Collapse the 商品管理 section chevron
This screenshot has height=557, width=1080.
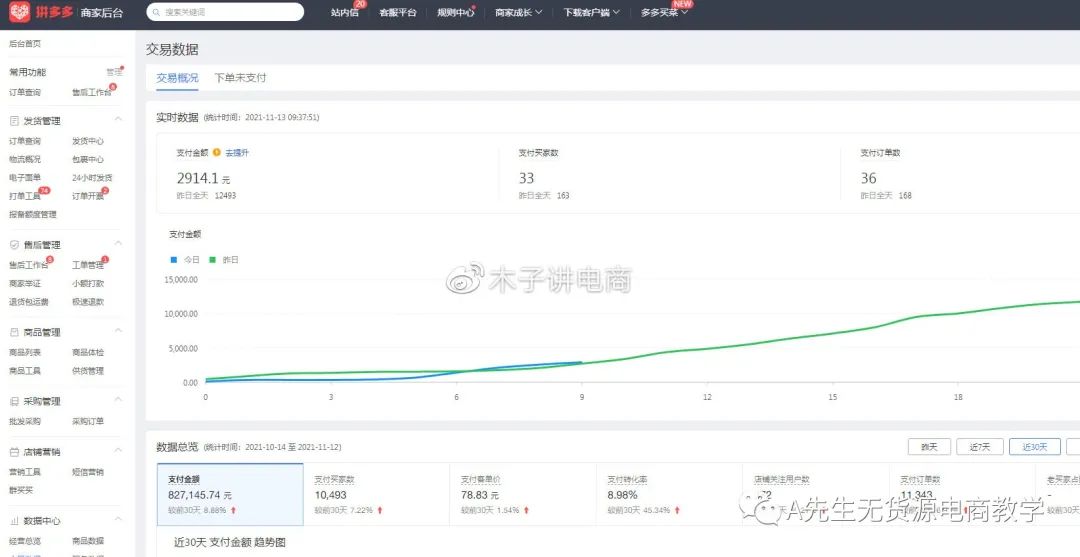118,330
